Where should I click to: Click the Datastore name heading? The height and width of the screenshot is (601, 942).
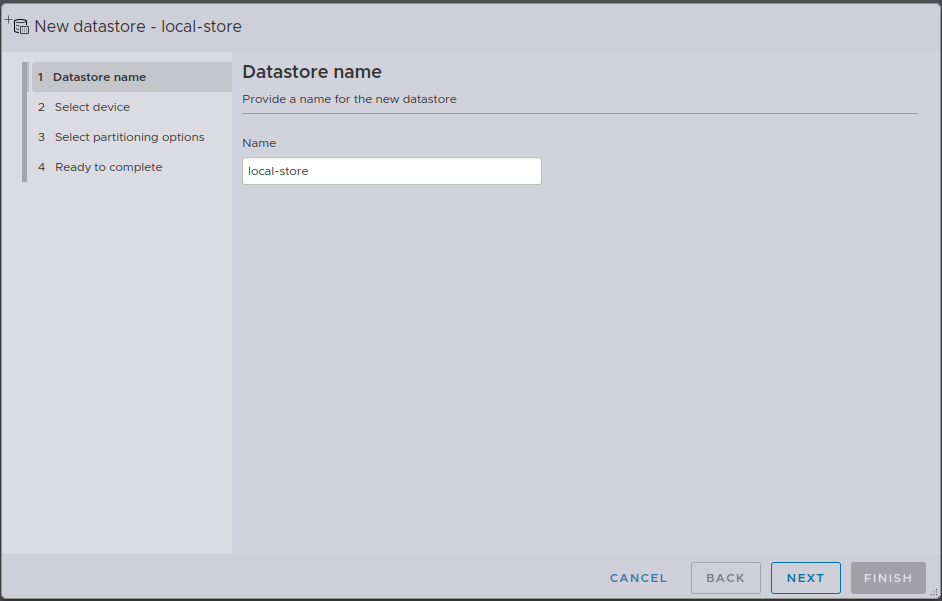pos(311,71)
